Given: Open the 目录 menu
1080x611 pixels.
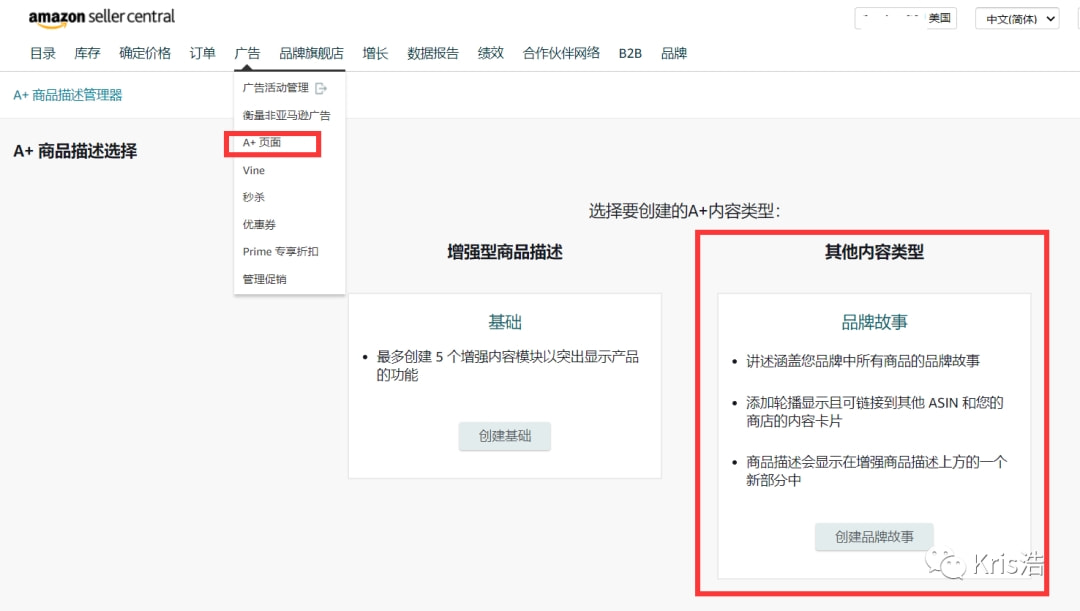Looking at the screenshot, I should (43, 53).
